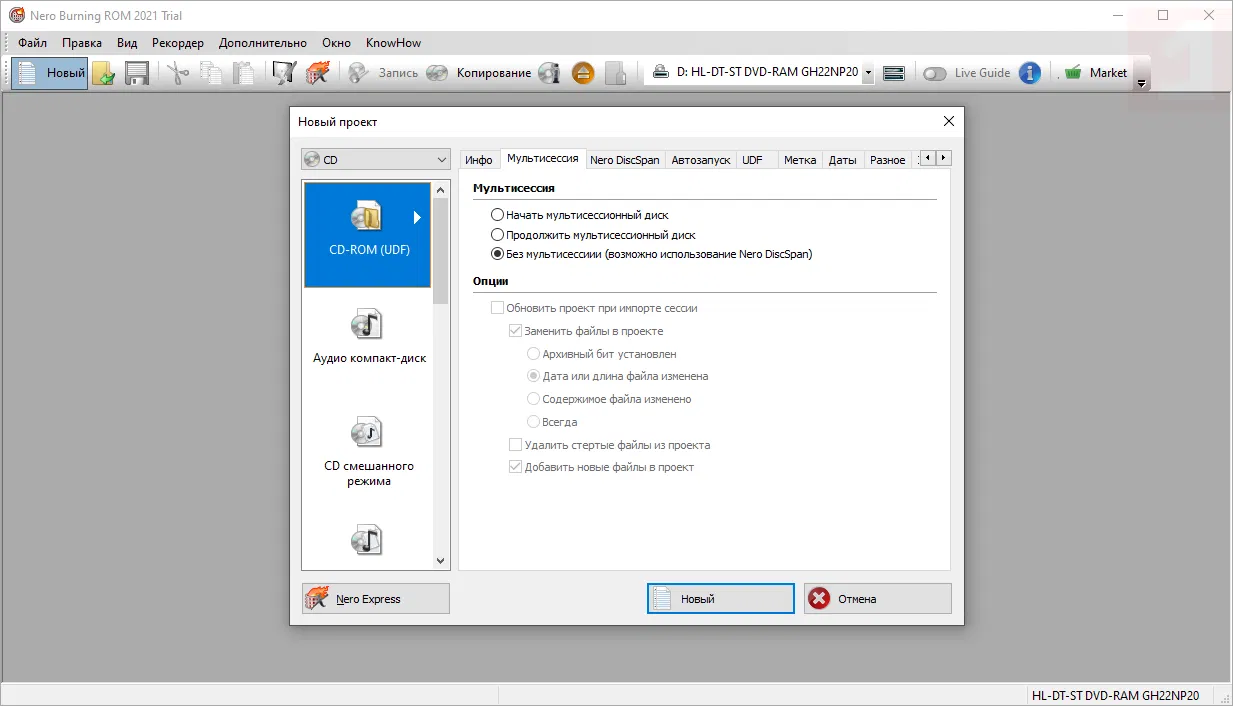Image resolution: width=1233 pixels, height=706 pixels.
Task: Switch to the Автозапуск tab
Action: tap(701, 160)
